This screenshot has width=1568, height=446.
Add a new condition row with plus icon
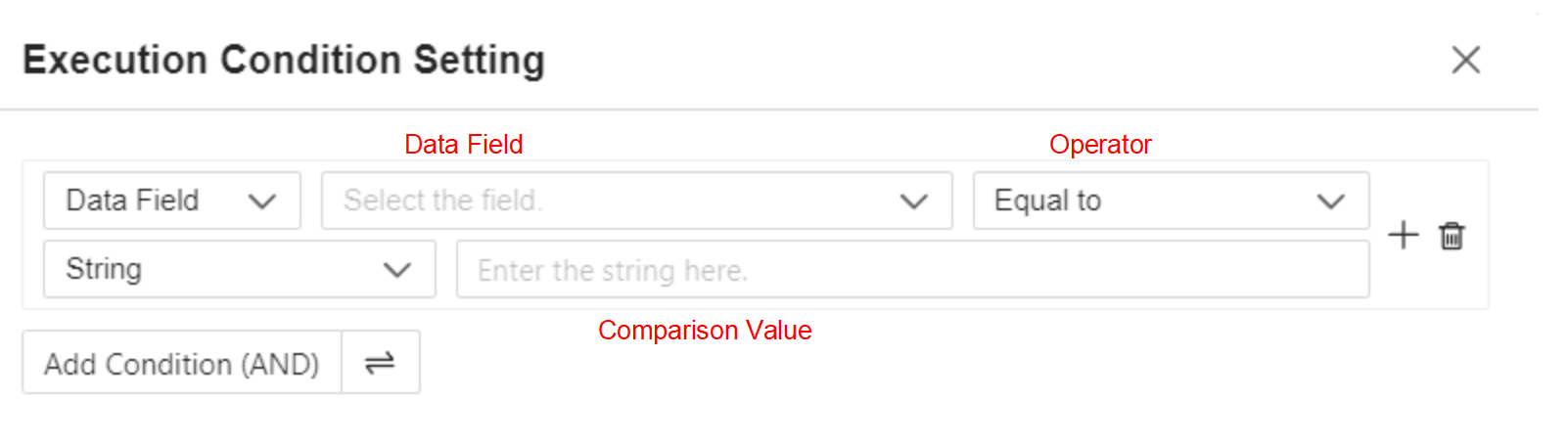point(1403,235)
